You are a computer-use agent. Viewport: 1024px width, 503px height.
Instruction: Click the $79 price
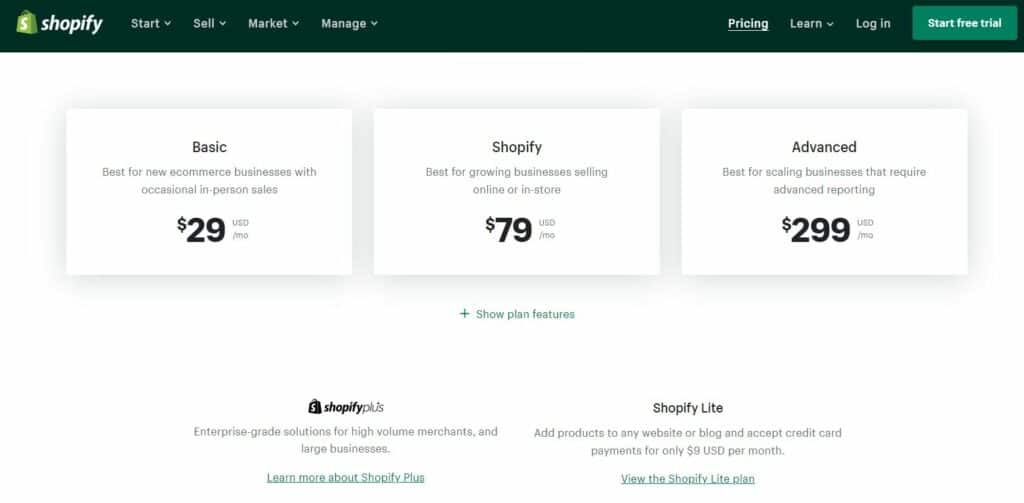509,229
